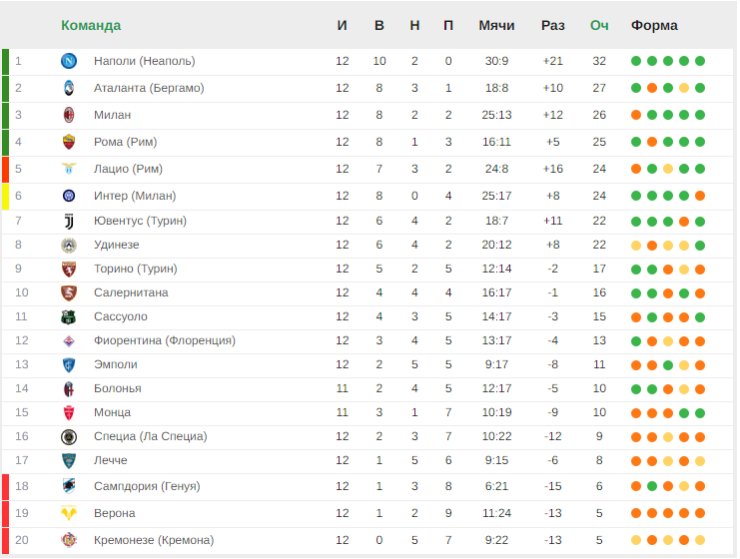Click the AC Milan crest icon
The image size is (740, 559).
[69, 115]
